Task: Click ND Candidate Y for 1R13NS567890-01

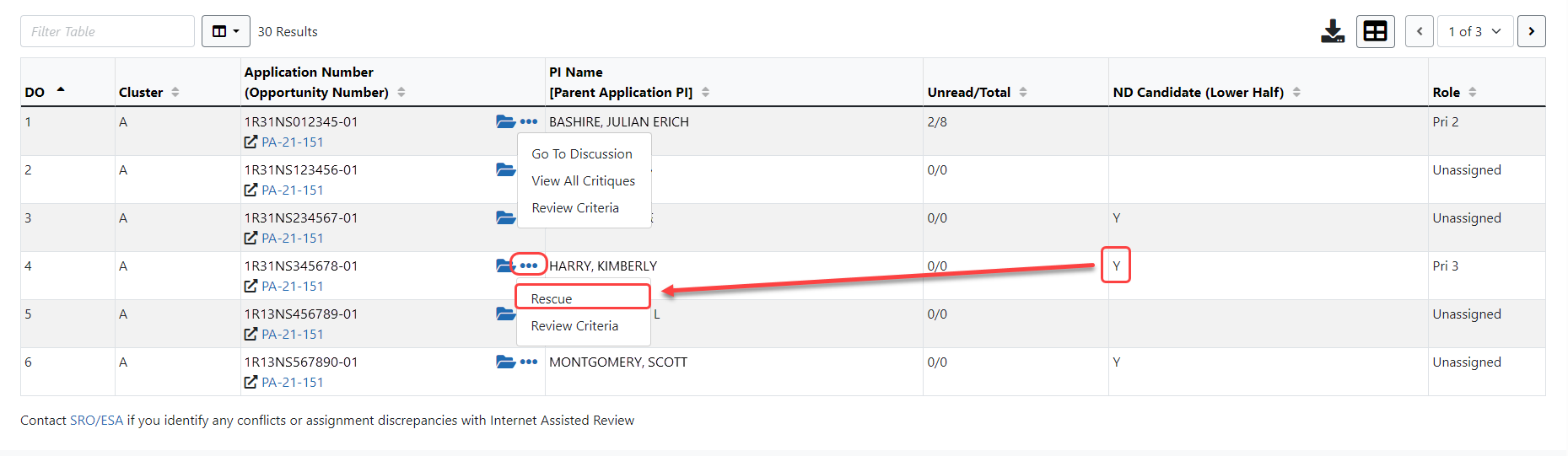Action: 1117,362
